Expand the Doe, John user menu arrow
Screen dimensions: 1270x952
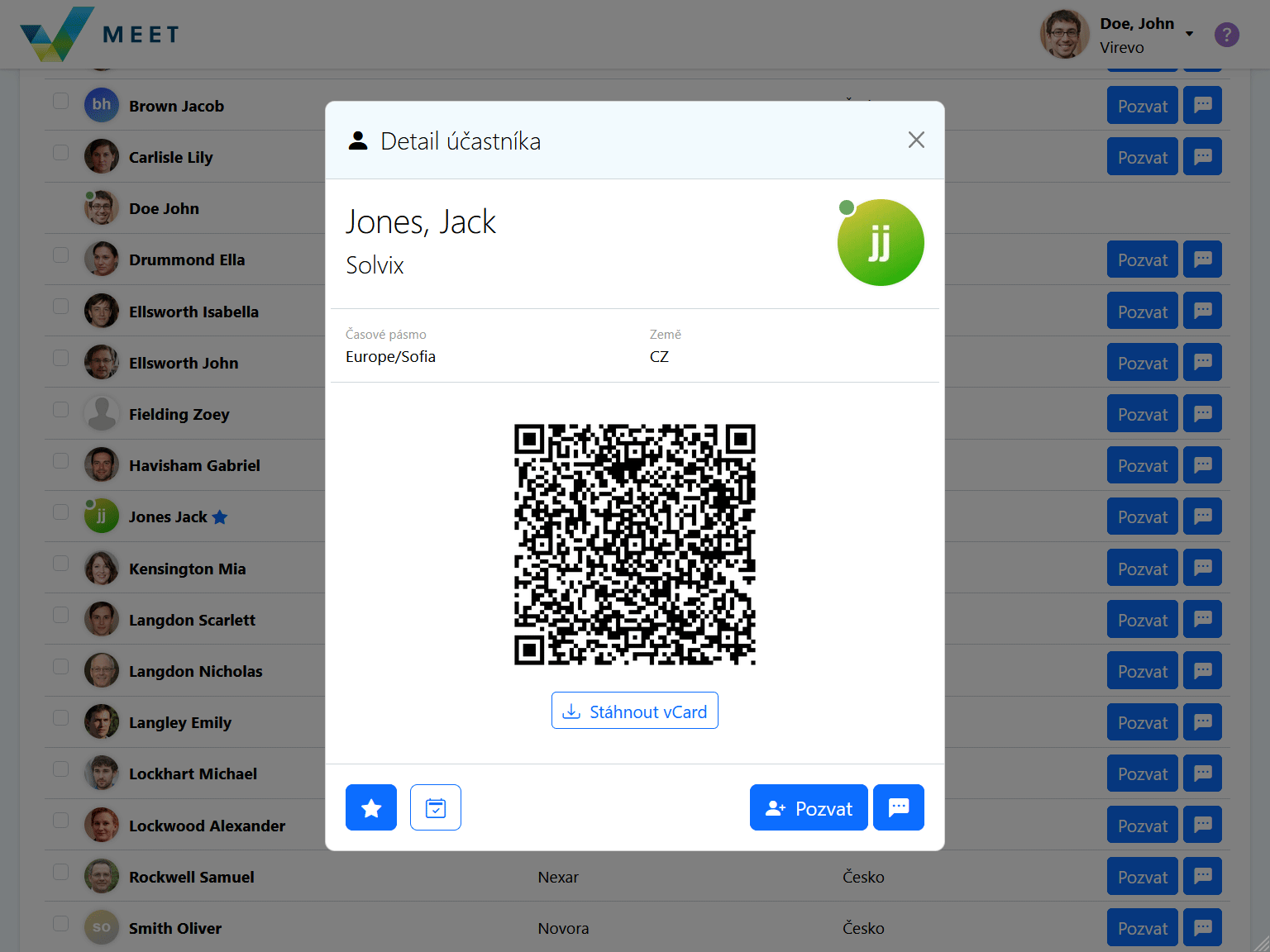[x=1190, y=34]
